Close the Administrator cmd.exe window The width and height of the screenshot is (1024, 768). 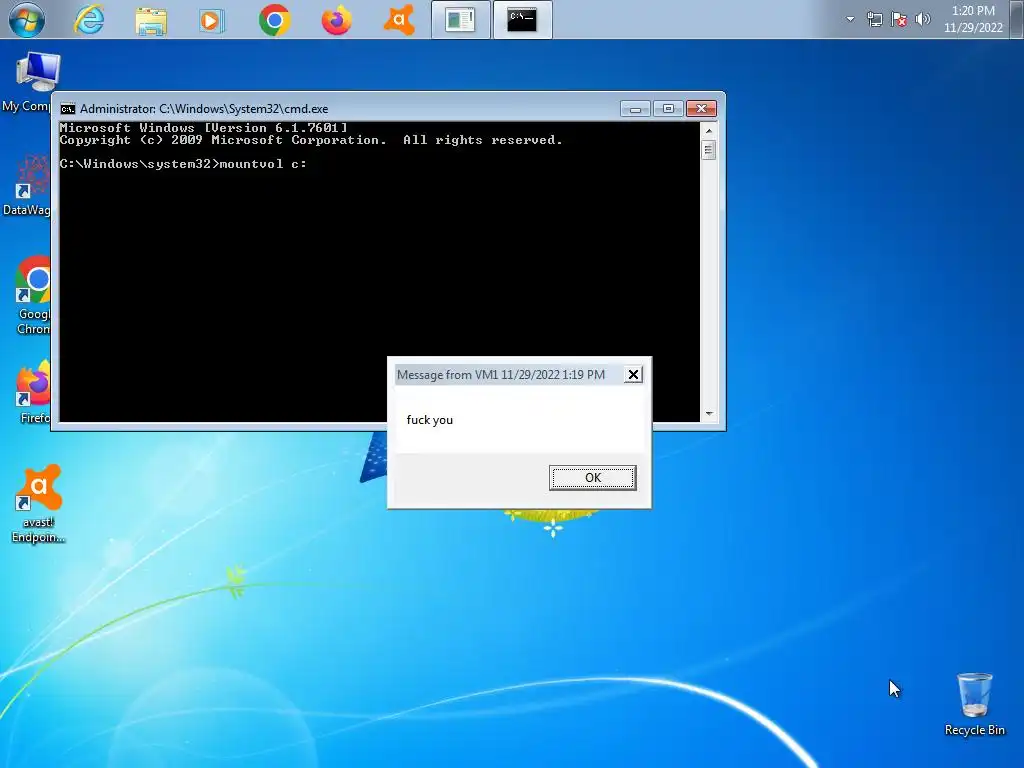[701, 109]
